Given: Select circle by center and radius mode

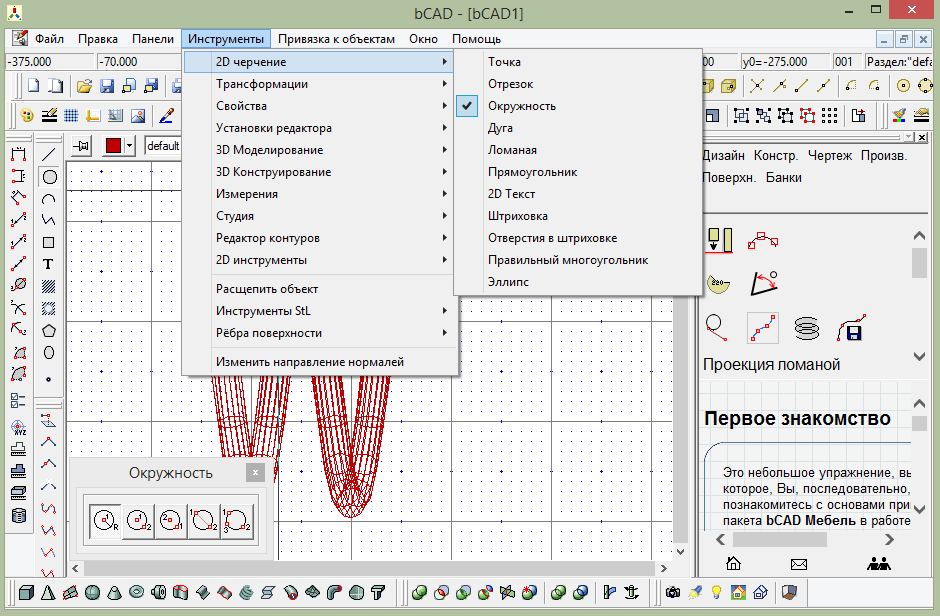Looking at the screenshot, I should coord(105,521).
